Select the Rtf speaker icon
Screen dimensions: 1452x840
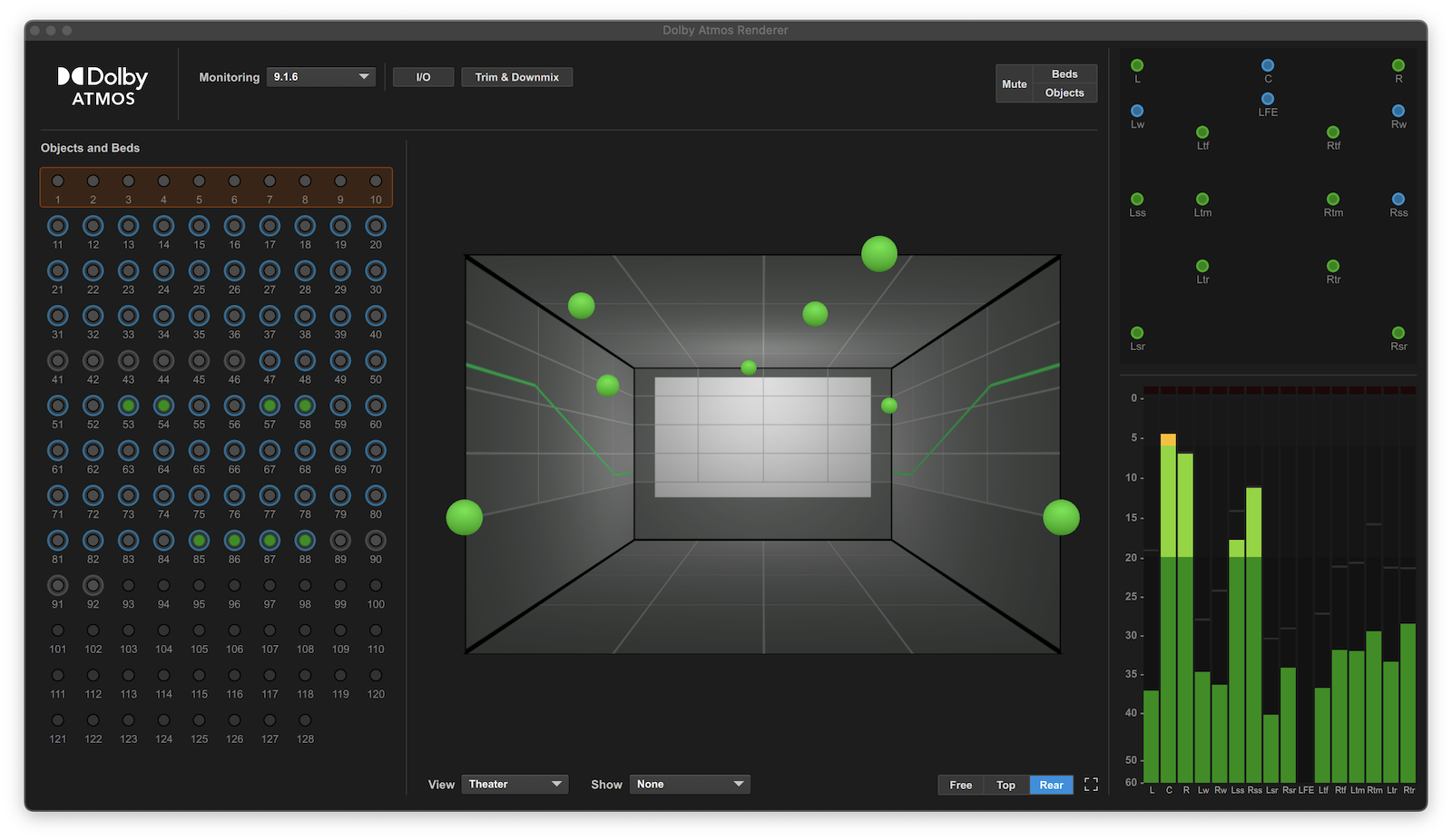[1333, 131]
